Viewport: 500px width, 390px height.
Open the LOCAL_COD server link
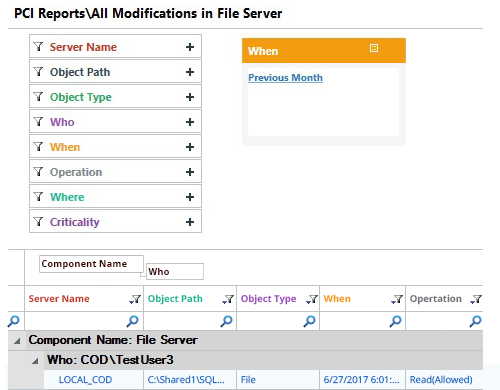click(85, 380)
